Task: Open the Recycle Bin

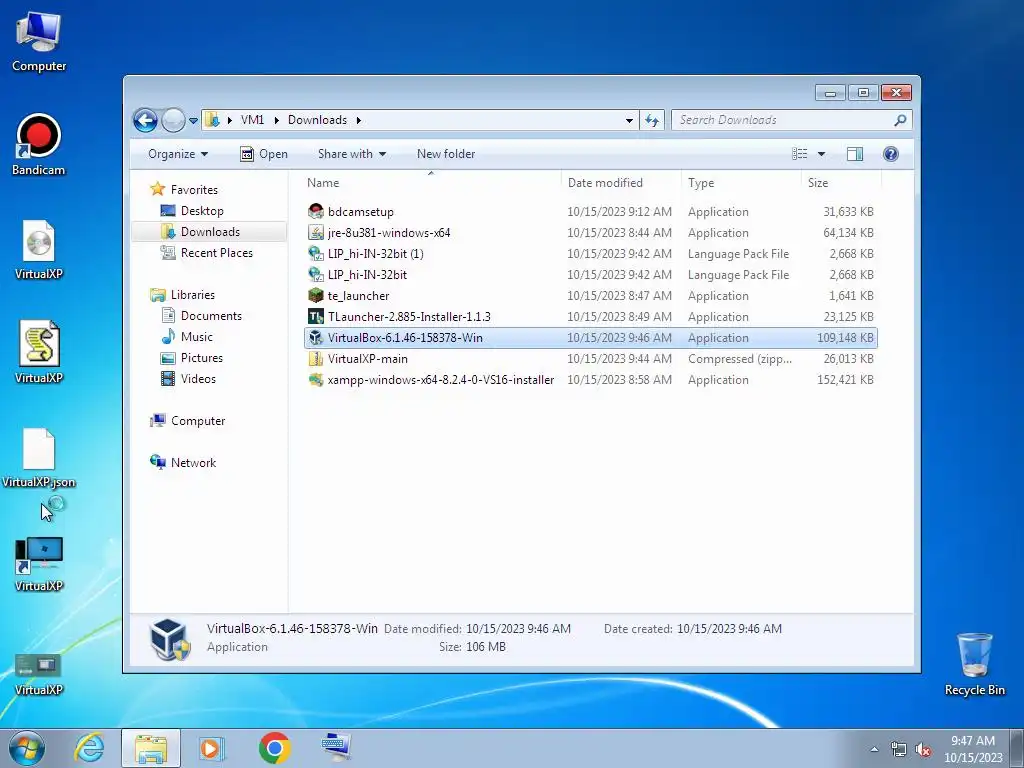Action: 974,663
